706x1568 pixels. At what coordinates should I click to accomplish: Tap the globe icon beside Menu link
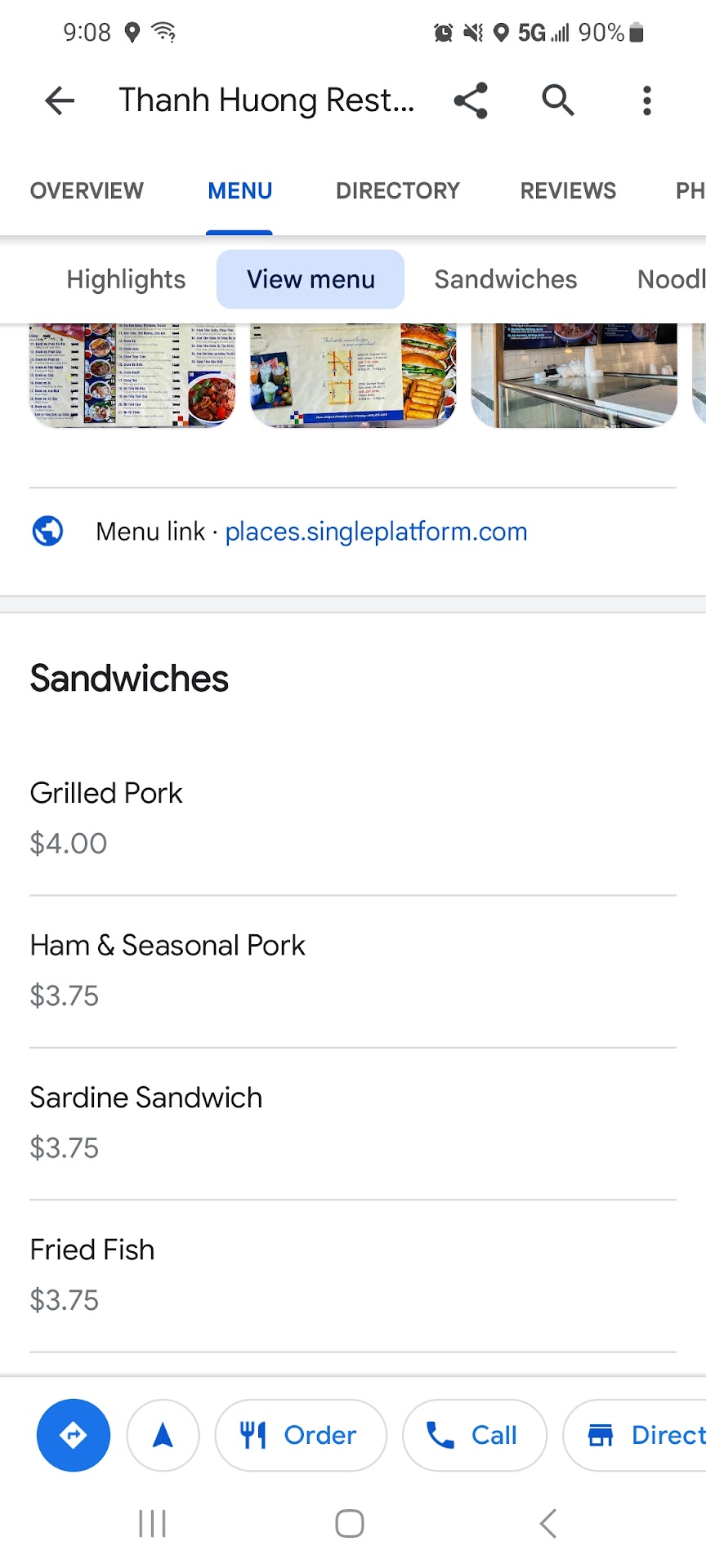[48, 532]
